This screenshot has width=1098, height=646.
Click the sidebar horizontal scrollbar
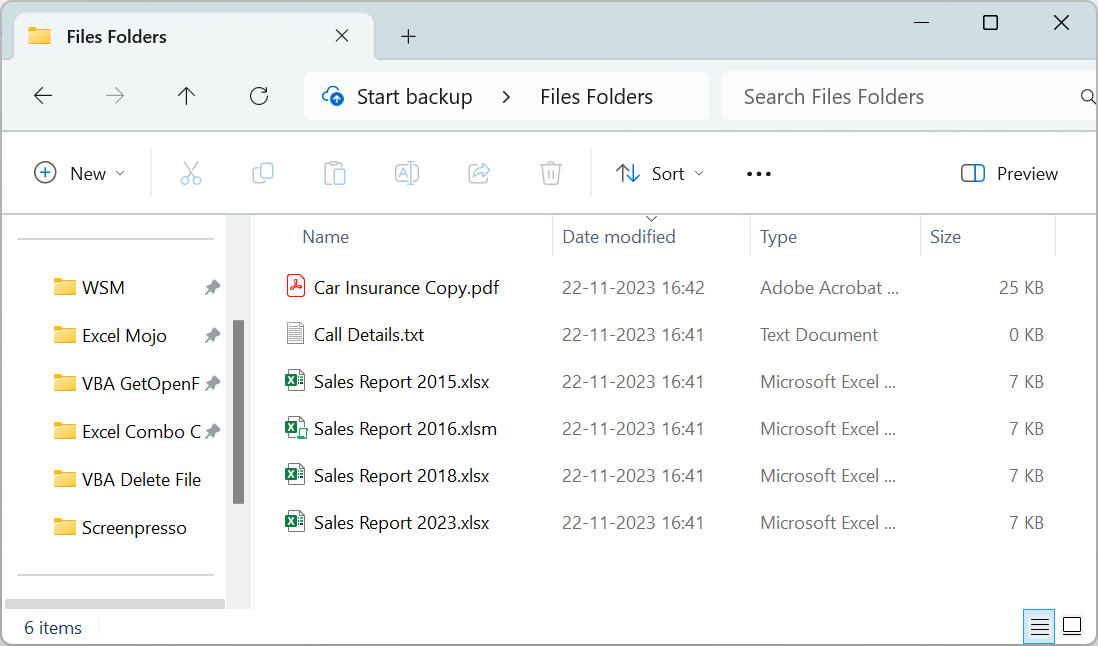pyautogui.click(x=115, y=603)
